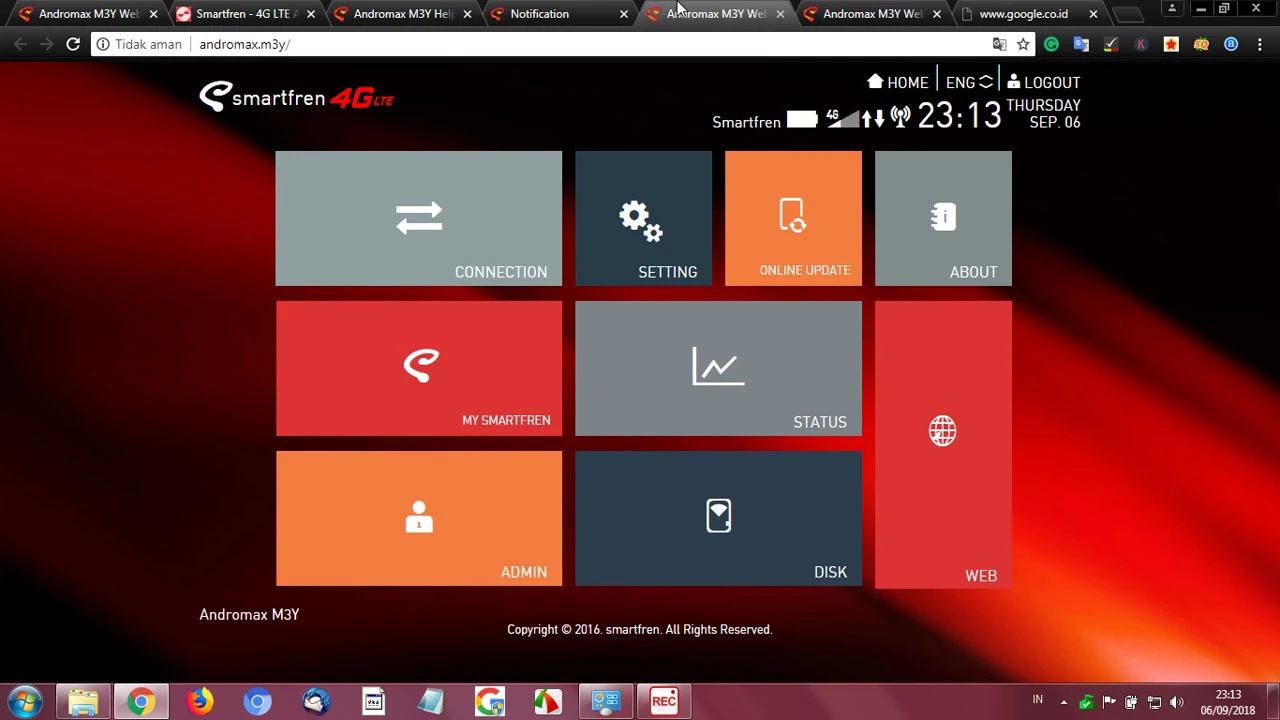Open the checkmark extension icon
The image size is (1280, 720).
click(x=1111, y=44)
